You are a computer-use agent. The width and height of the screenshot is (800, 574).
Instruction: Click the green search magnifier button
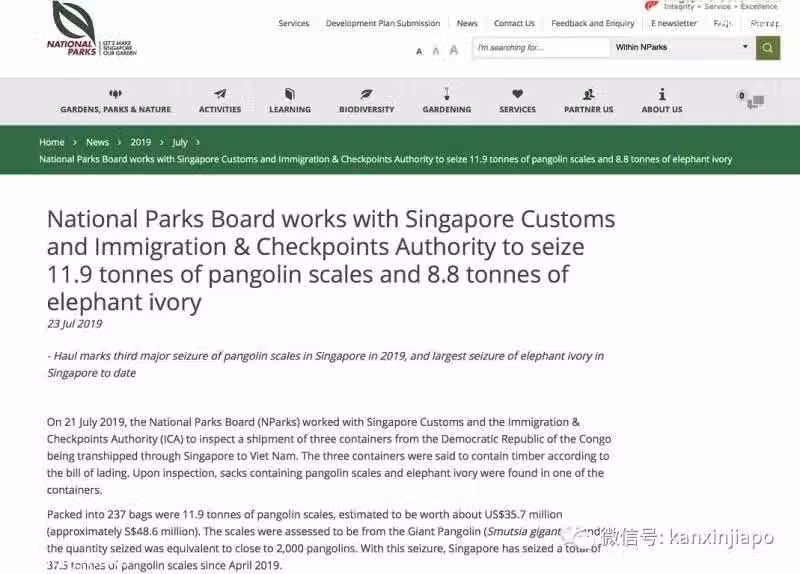click(767, 48)
